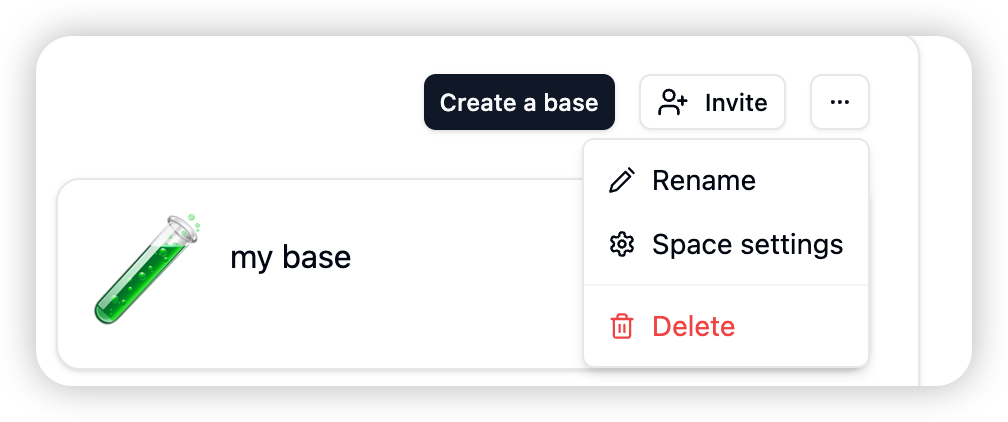The image size is (1008, 422).
Task: Open Space settings from the menu
Action: coord(726,245)
